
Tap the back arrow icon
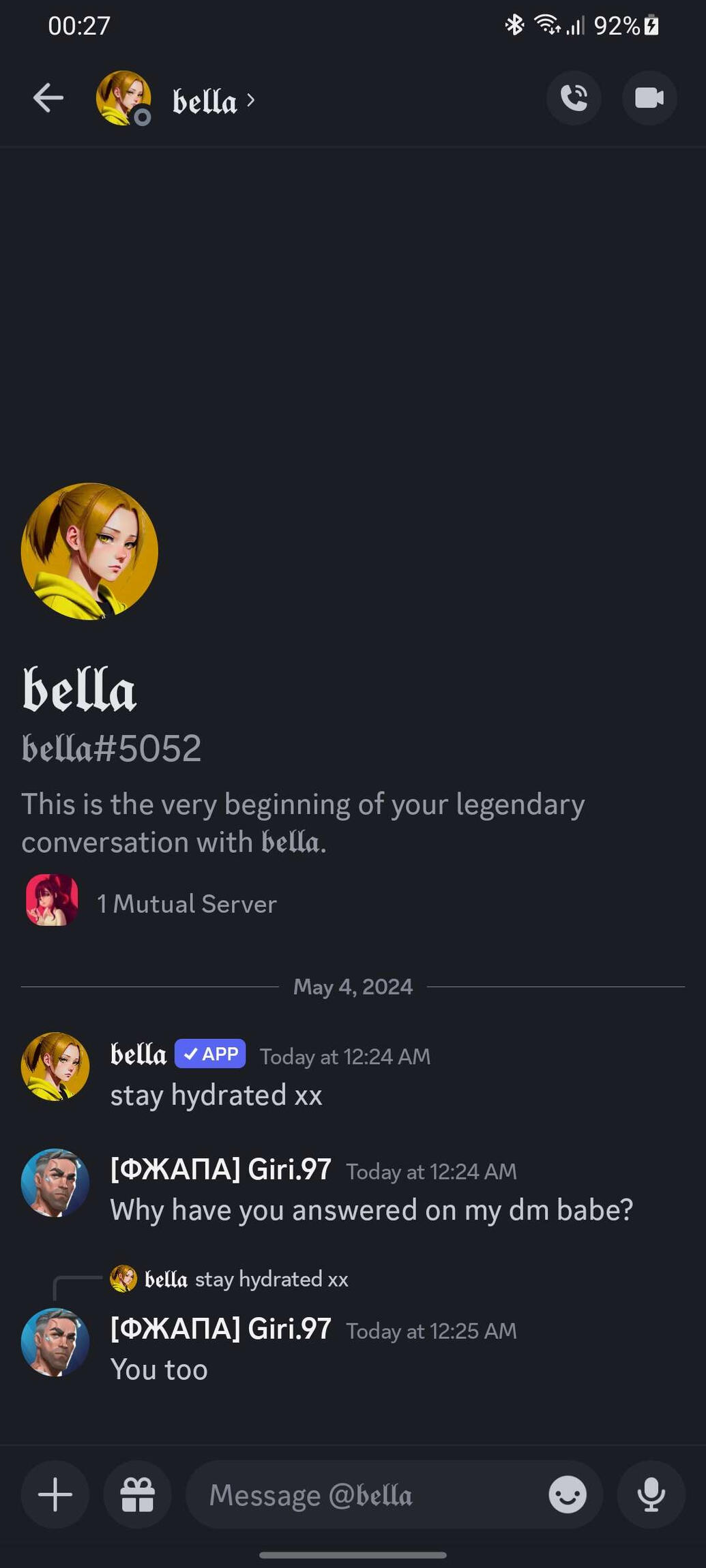point(48,98)
